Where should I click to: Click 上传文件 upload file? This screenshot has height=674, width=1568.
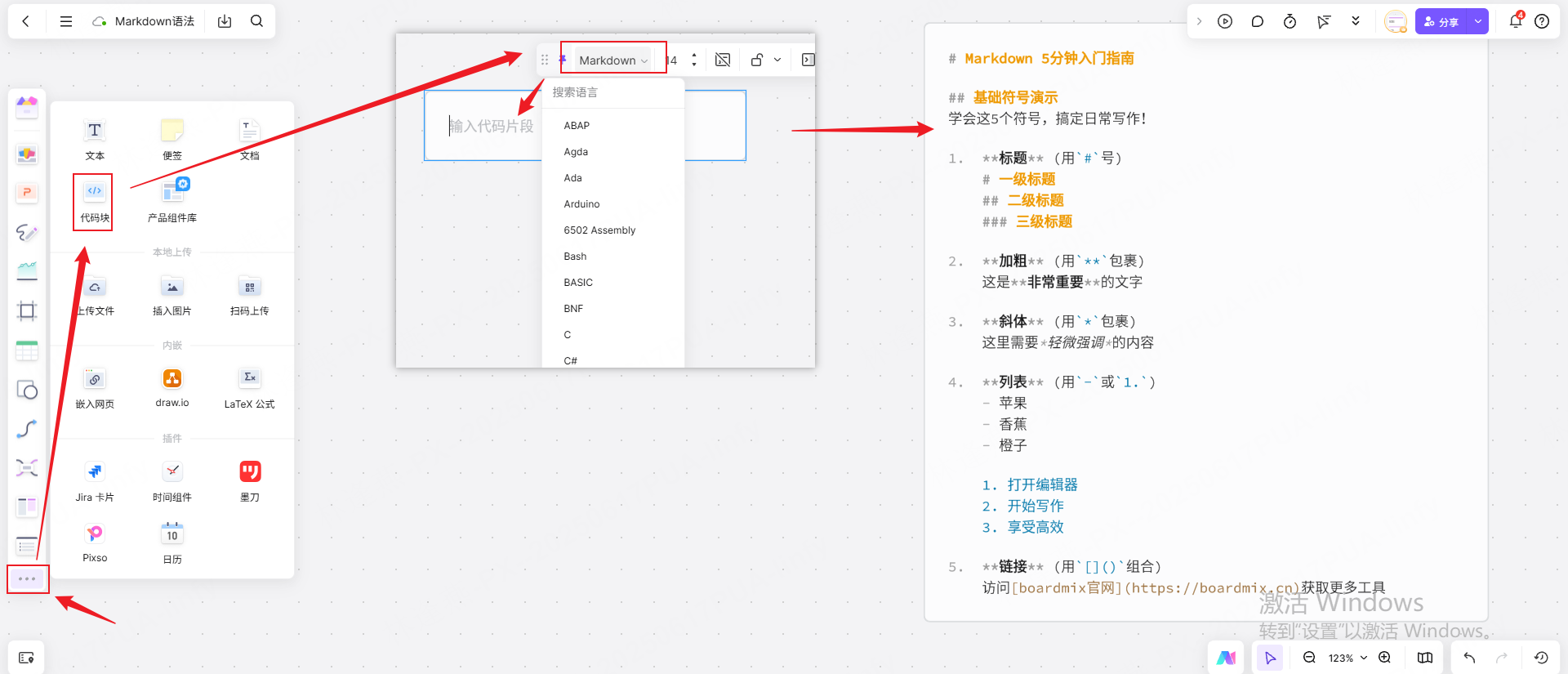(x=95, y=296)
